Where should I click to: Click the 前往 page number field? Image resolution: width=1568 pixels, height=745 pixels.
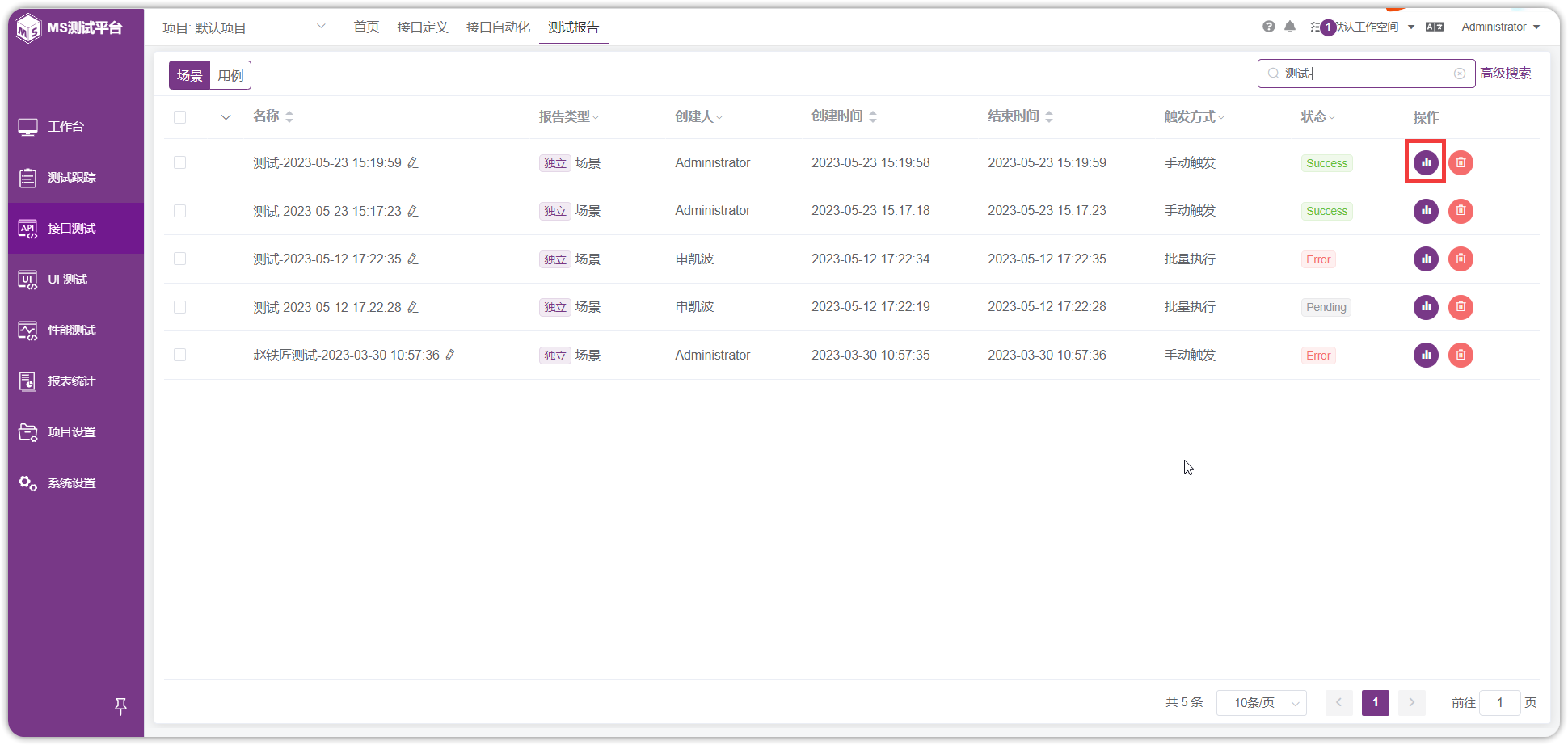(x=1500, y=703)
